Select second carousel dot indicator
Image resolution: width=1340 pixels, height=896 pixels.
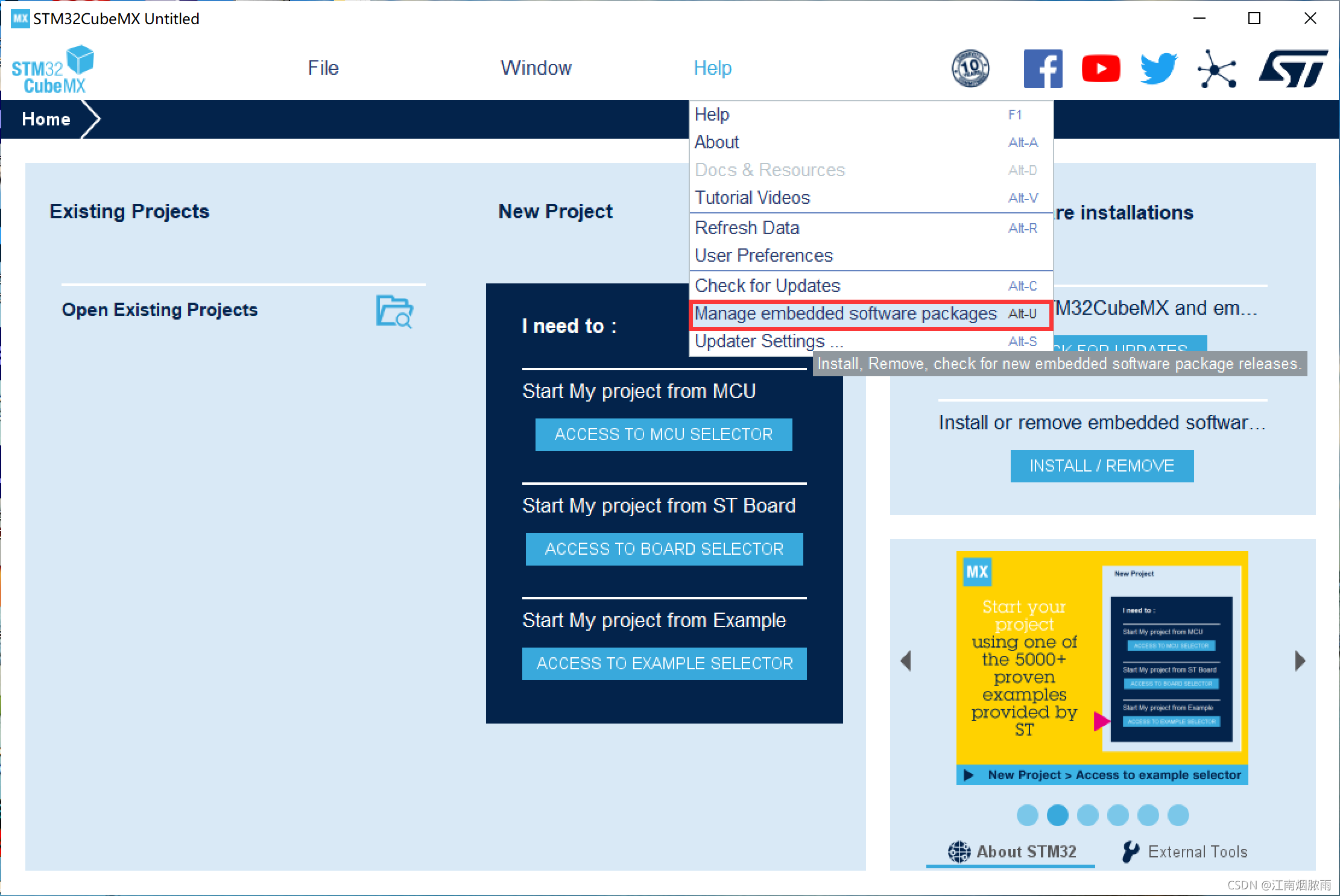pyautogui.click(x=1057, y=815)
